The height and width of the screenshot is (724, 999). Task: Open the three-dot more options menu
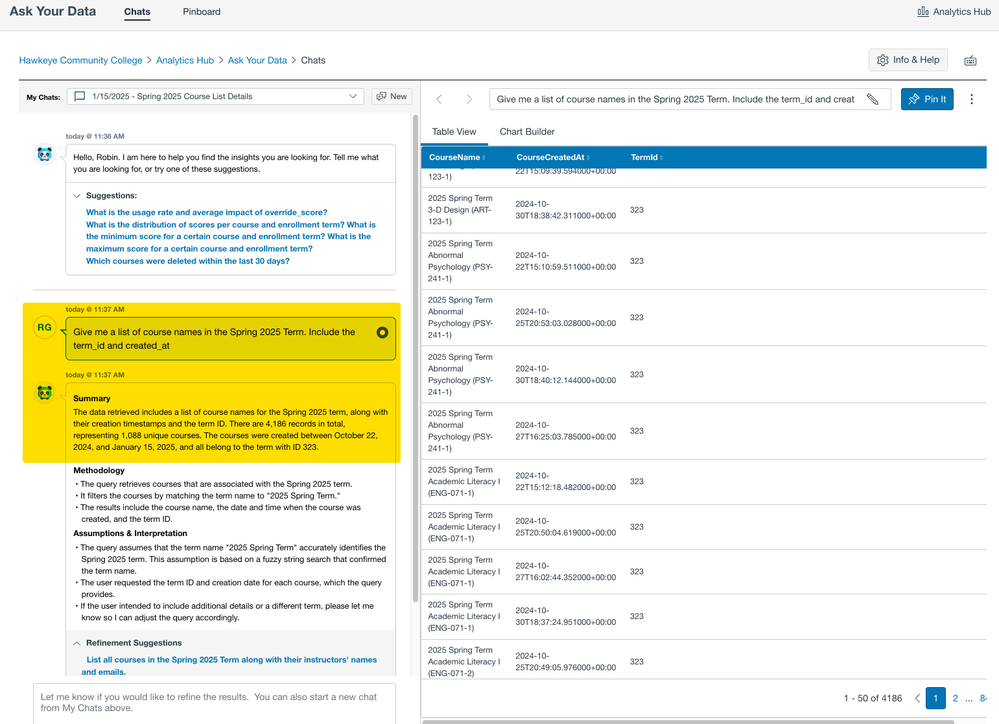coord(972,99)
